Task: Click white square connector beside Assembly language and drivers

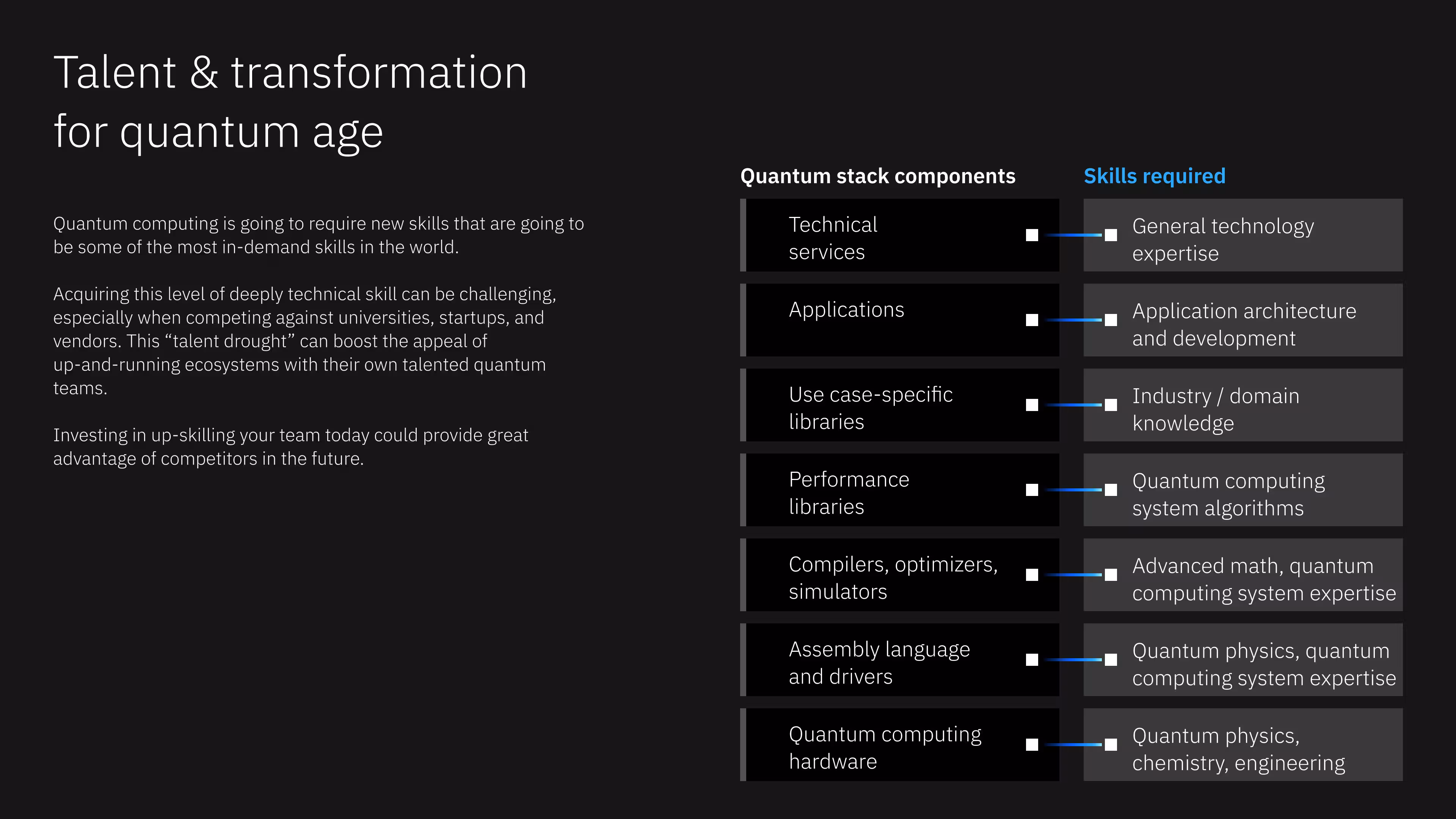Action: click(1032, 660)
